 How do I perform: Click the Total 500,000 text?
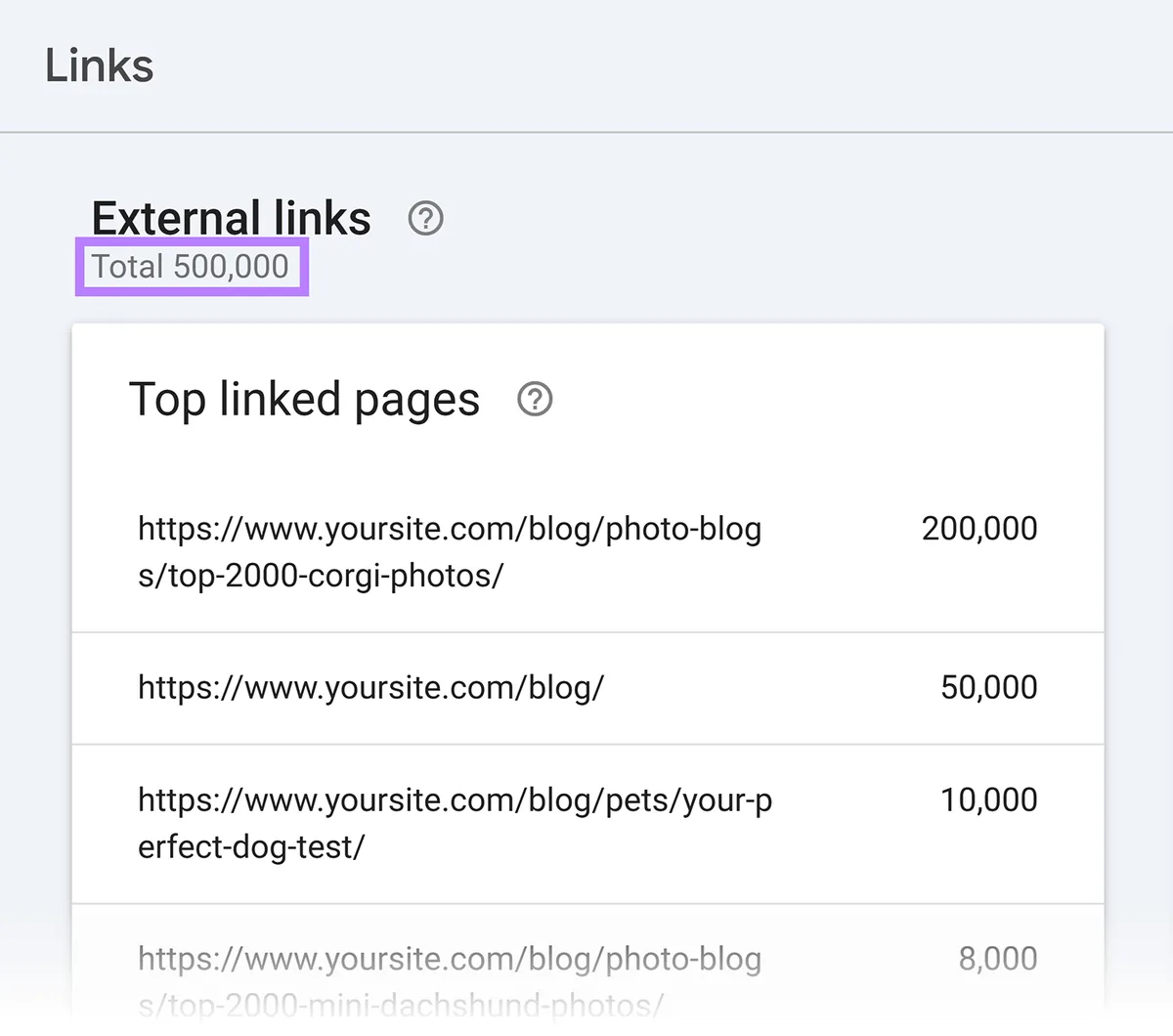coord(191,266)
